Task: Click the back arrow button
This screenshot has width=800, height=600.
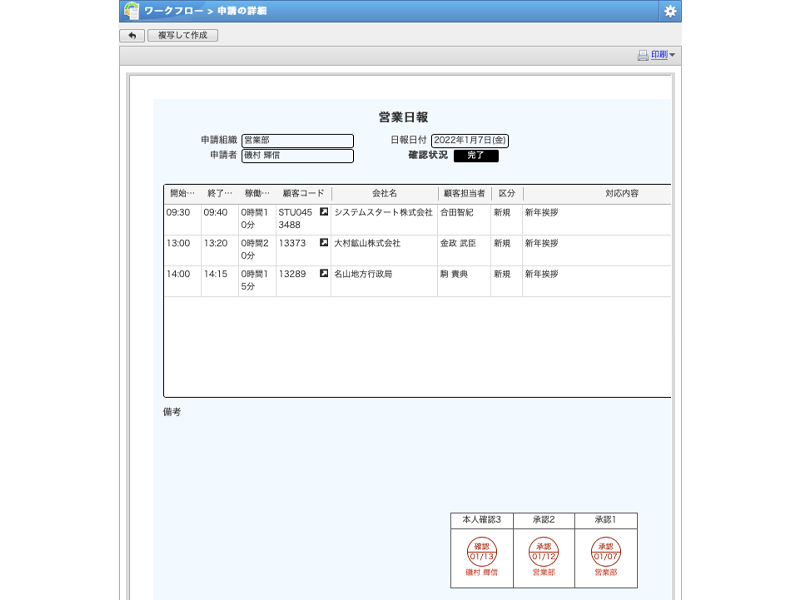Action: pyautogui.click(x=132, y=35)
